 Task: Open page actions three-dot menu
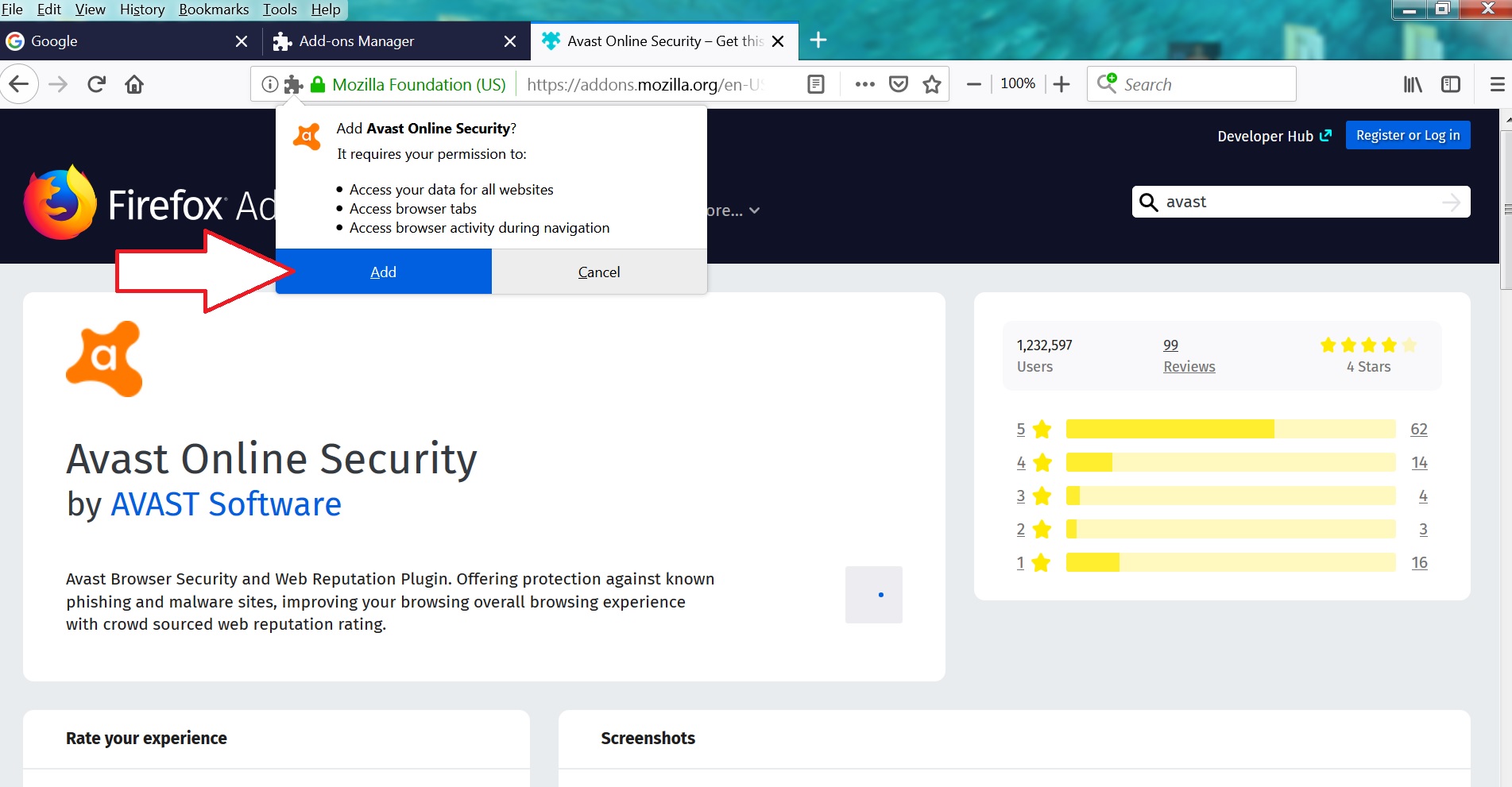tap(864, 84)
